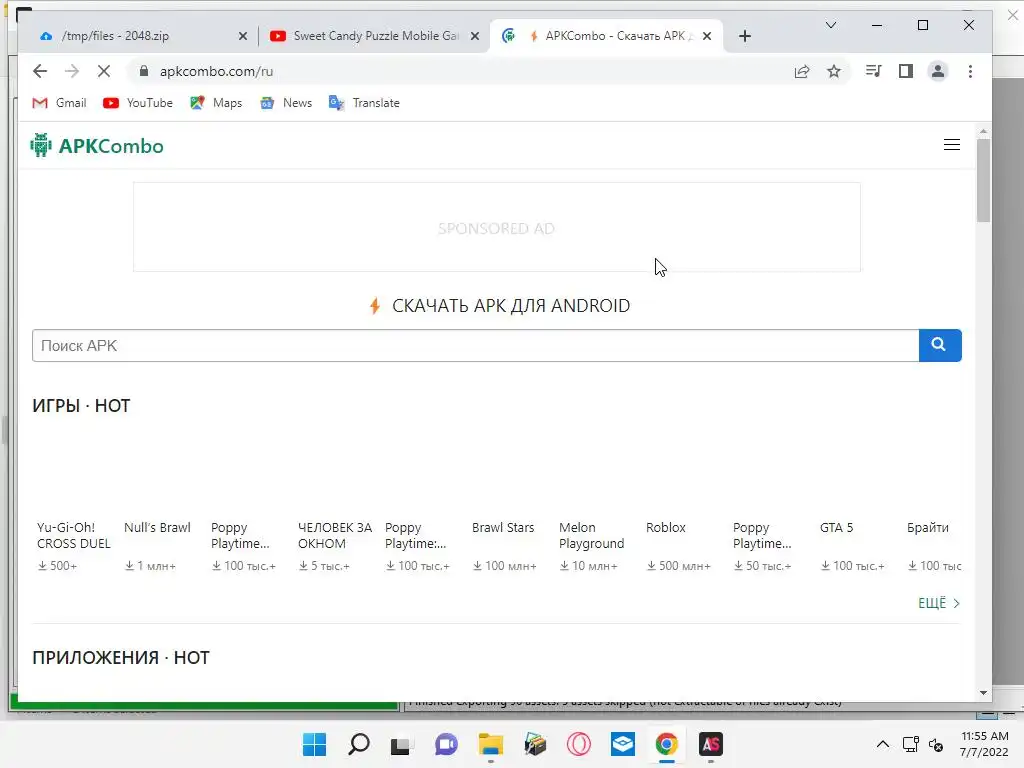
Task: Click the Chrome taskbar icon
Action: [x=667, y=744]
